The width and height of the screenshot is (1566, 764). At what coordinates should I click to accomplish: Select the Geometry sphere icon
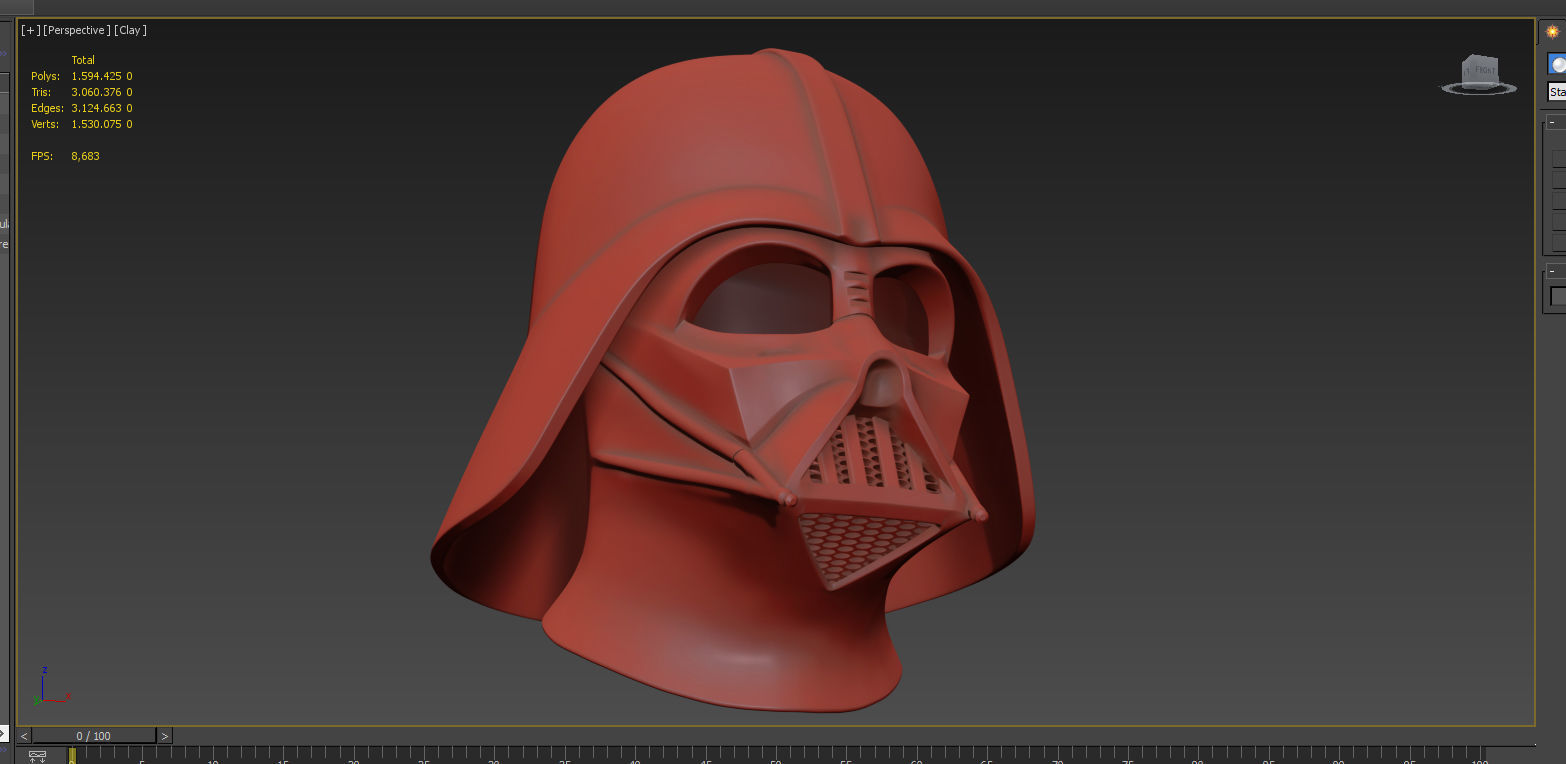[1557, 65]
